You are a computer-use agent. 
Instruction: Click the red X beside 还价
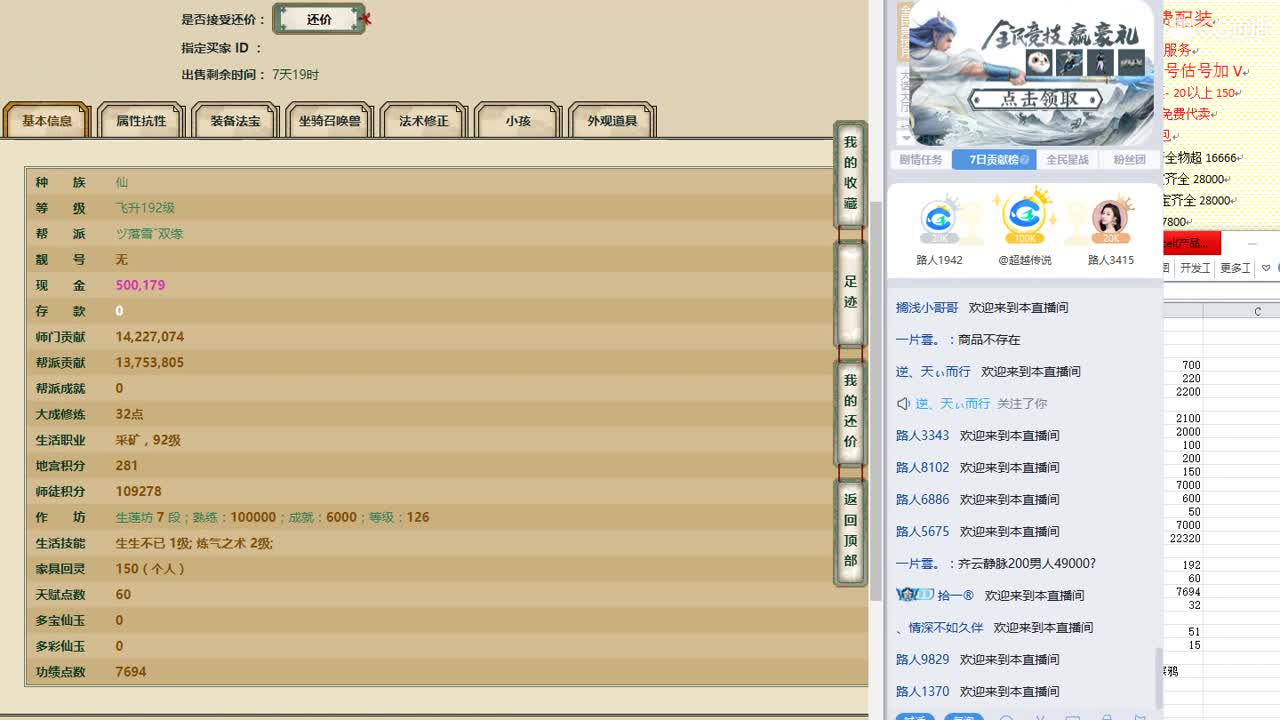click(x=367, y=19)
